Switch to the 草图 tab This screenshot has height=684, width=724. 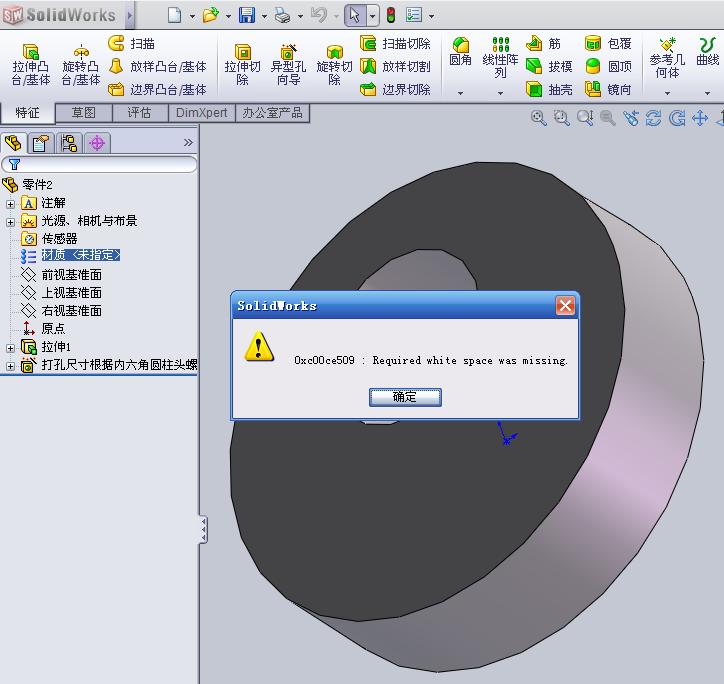click(84, 113)
